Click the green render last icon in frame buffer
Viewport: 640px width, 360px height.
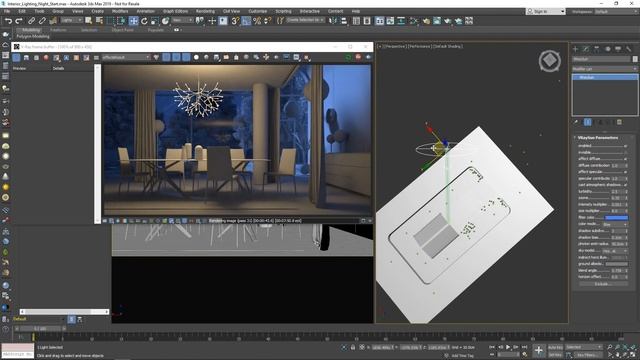tap(348, 57)
